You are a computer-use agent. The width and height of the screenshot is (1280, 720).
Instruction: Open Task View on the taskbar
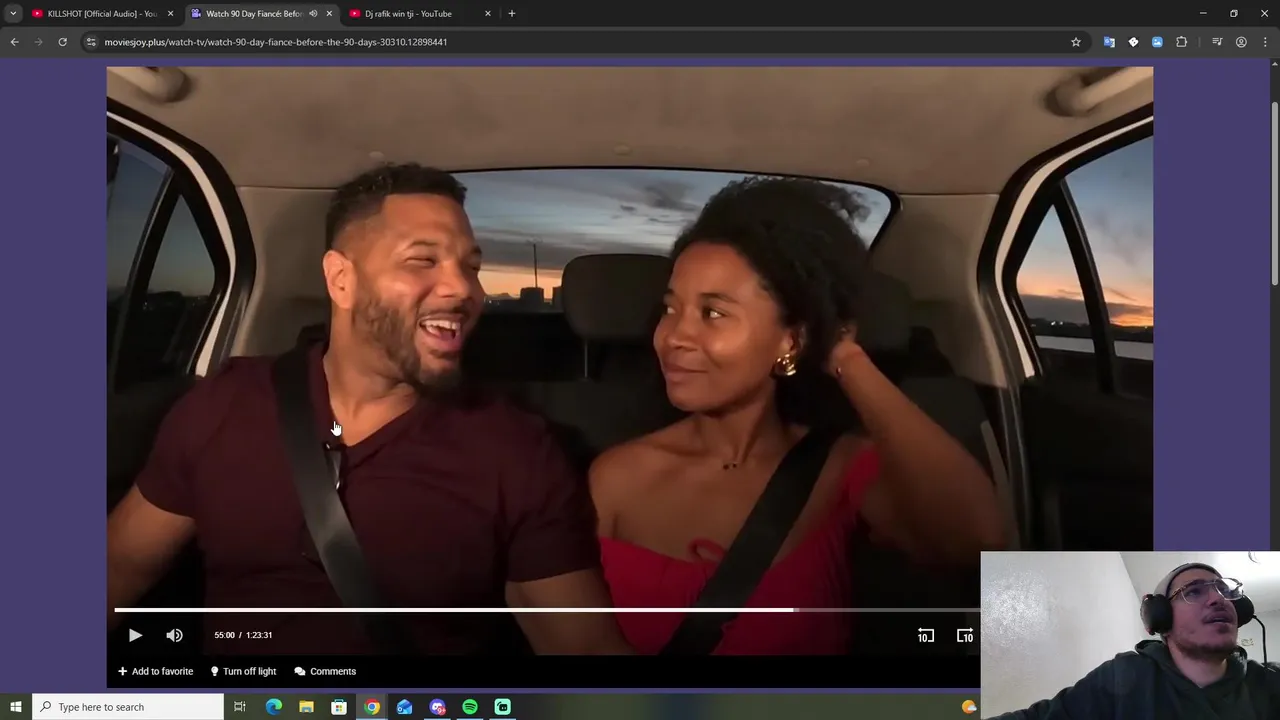[x=240, y=707]
